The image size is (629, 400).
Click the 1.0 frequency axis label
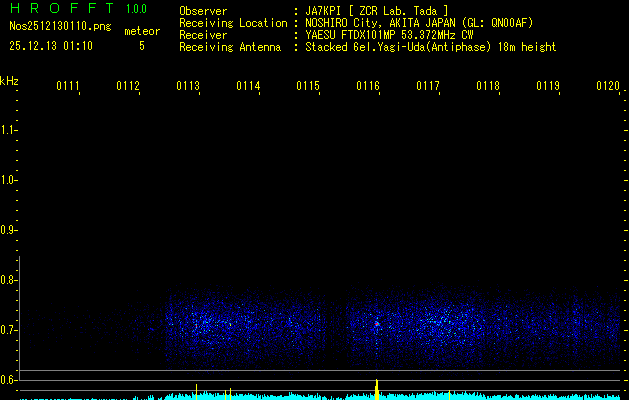[x=9, y=180]
